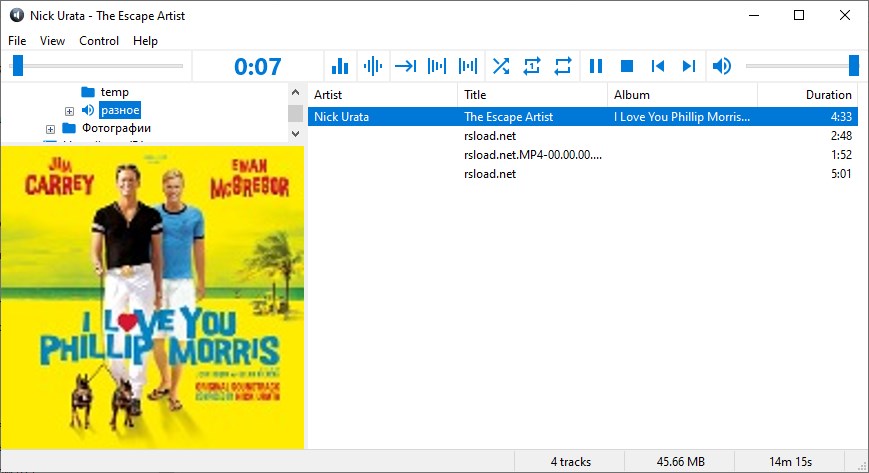Open the Help menu

[145, 40]
